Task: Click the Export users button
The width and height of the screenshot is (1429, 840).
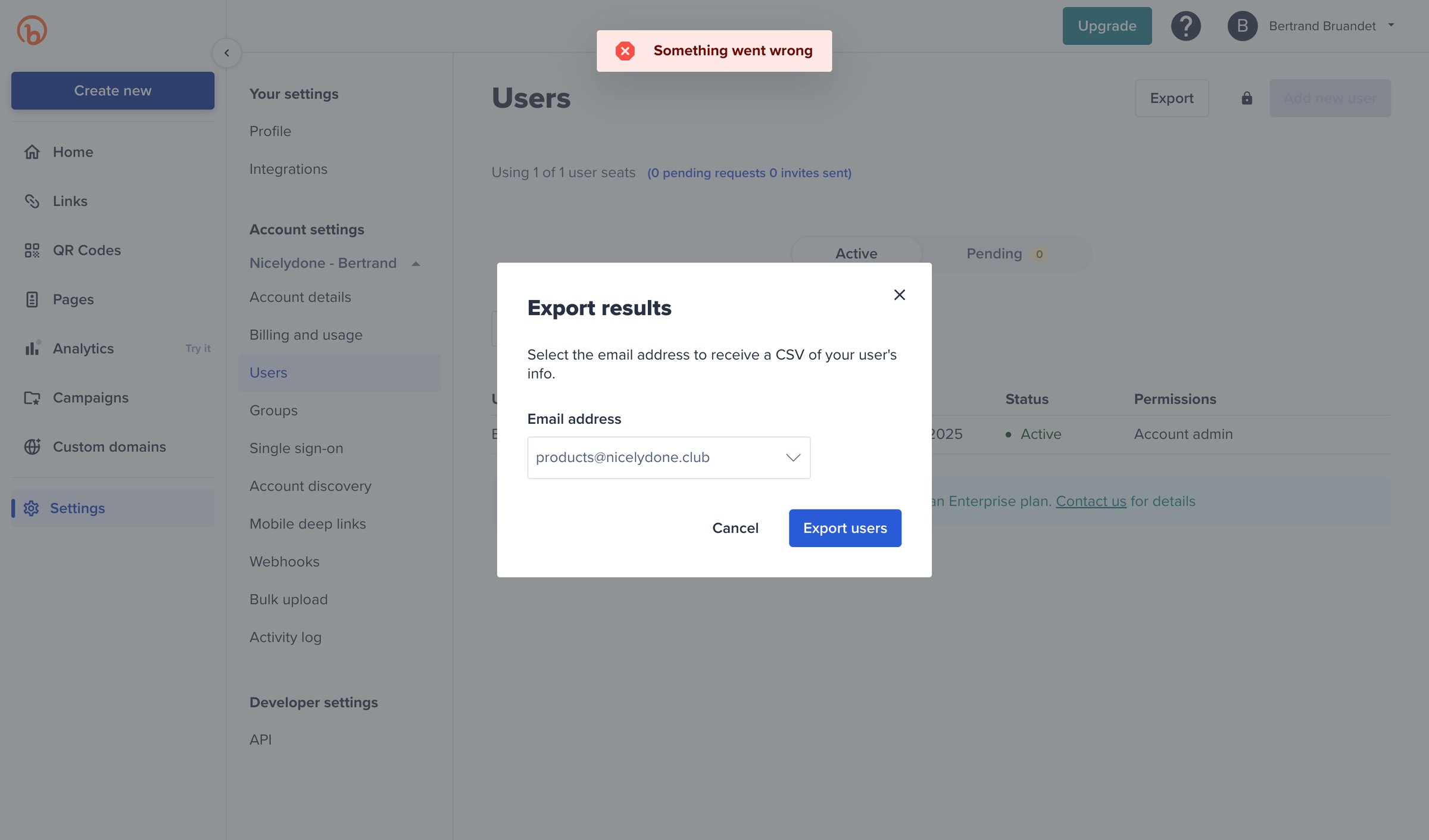Action: click(x=845, y=528)
